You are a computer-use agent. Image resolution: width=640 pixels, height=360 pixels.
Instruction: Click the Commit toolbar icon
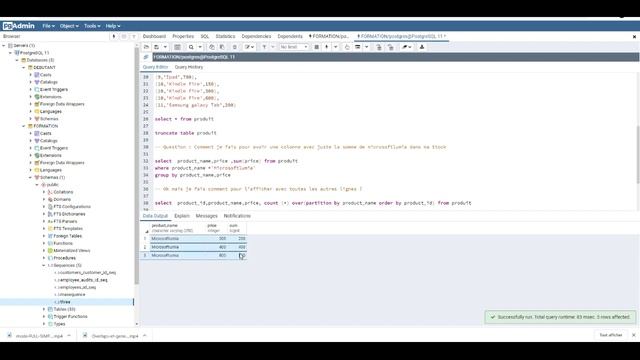tap(379, 47)
